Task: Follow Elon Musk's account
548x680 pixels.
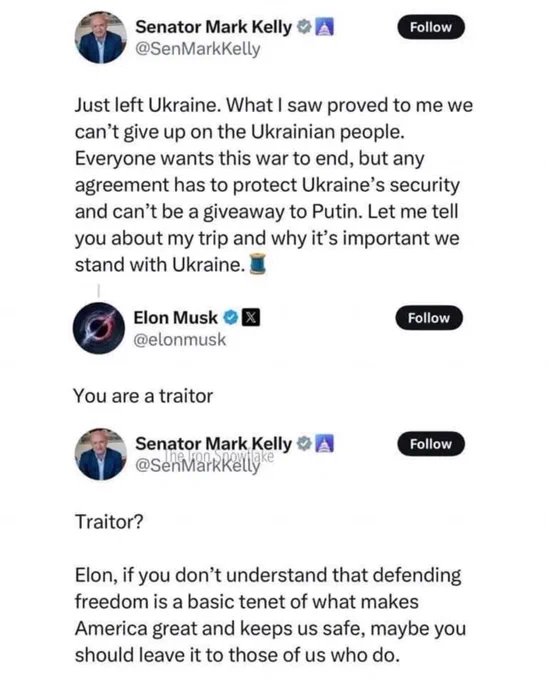Action: click(429, 318)
